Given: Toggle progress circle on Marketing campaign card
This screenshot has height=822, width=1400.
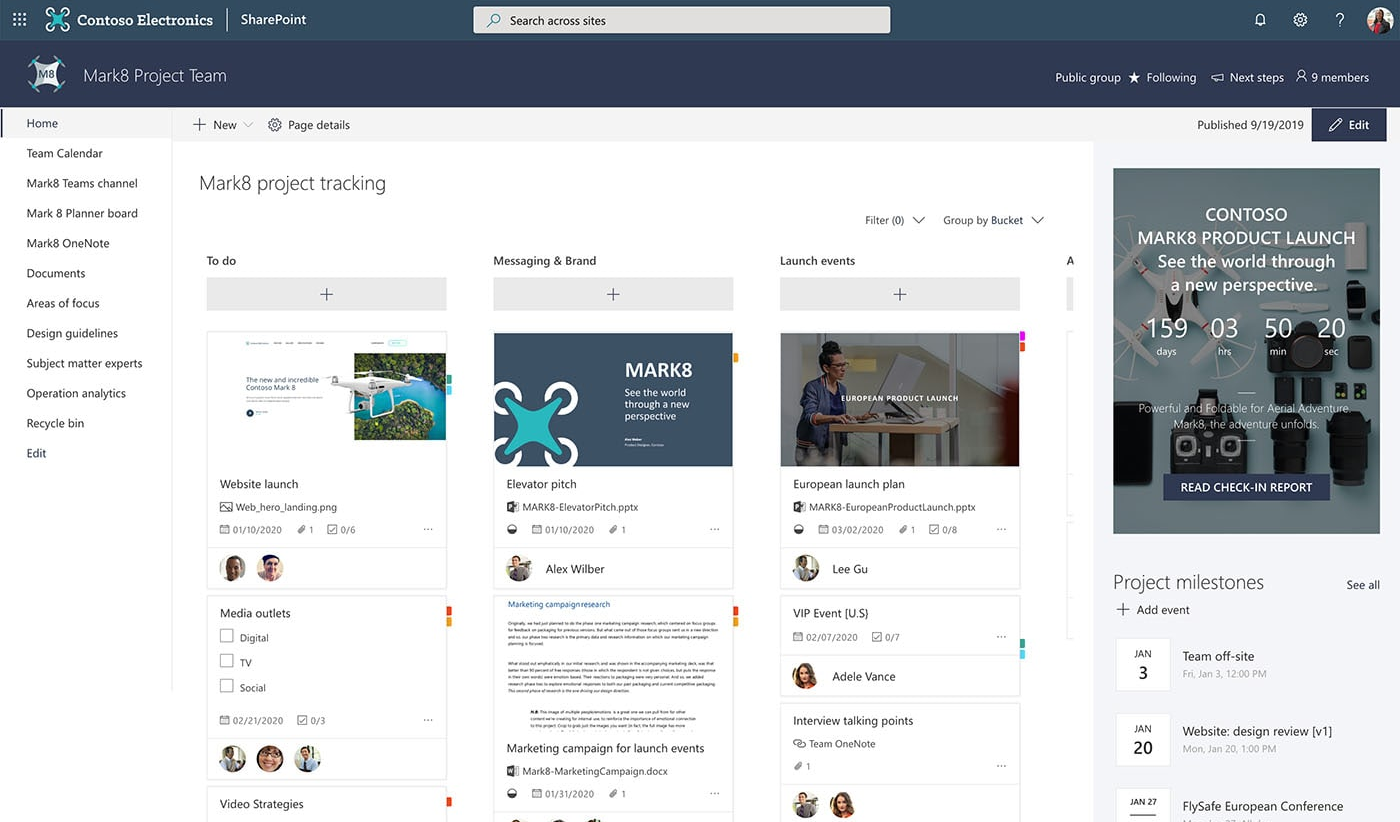Looking at the screenshot, I should 513,793.
